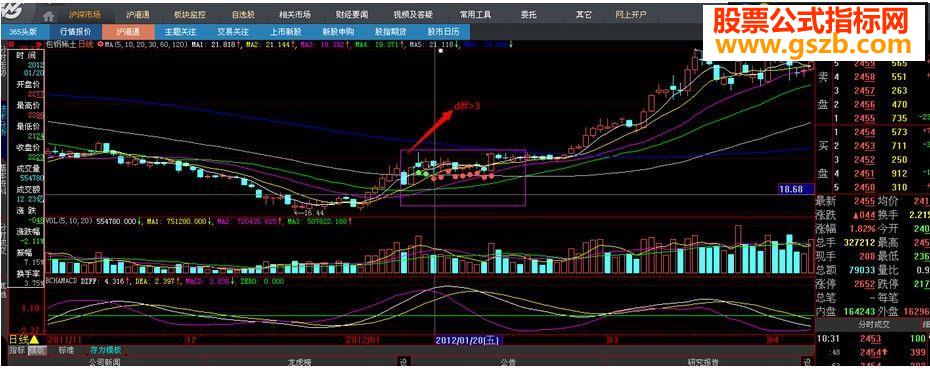This screenshot has height=369, width=930.
Task: Select the 标准 template option
Action: [66, 350]
